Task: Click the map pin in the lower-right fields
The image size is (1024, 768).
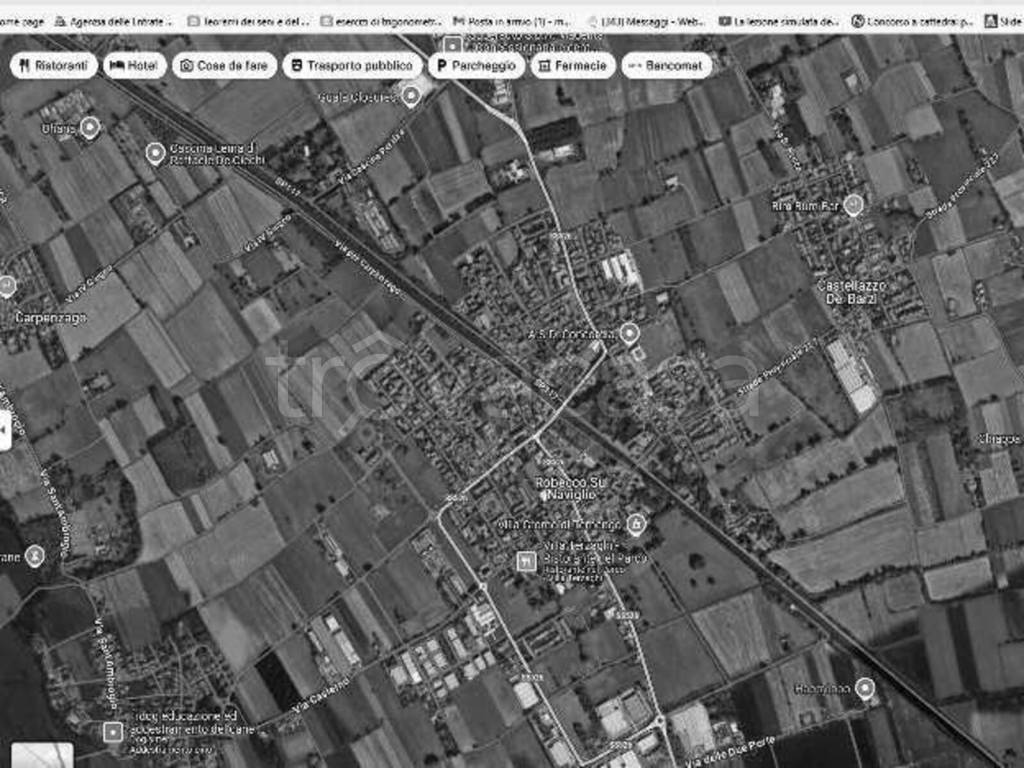Action: tap(865, 687)
